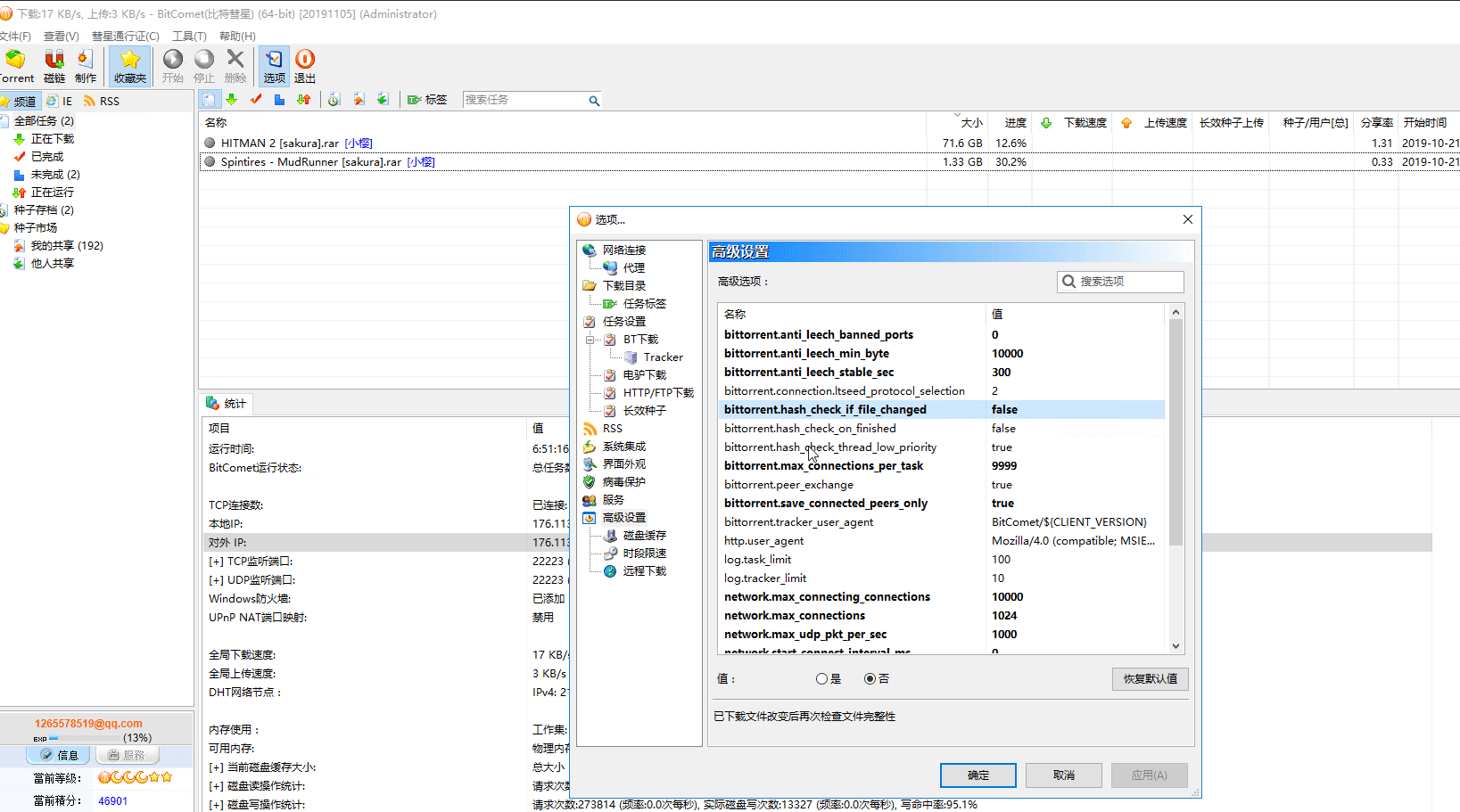Click the 选项 options toolbar icon
The height and width of the screenshot is (812, 1460).
point(274,67)
